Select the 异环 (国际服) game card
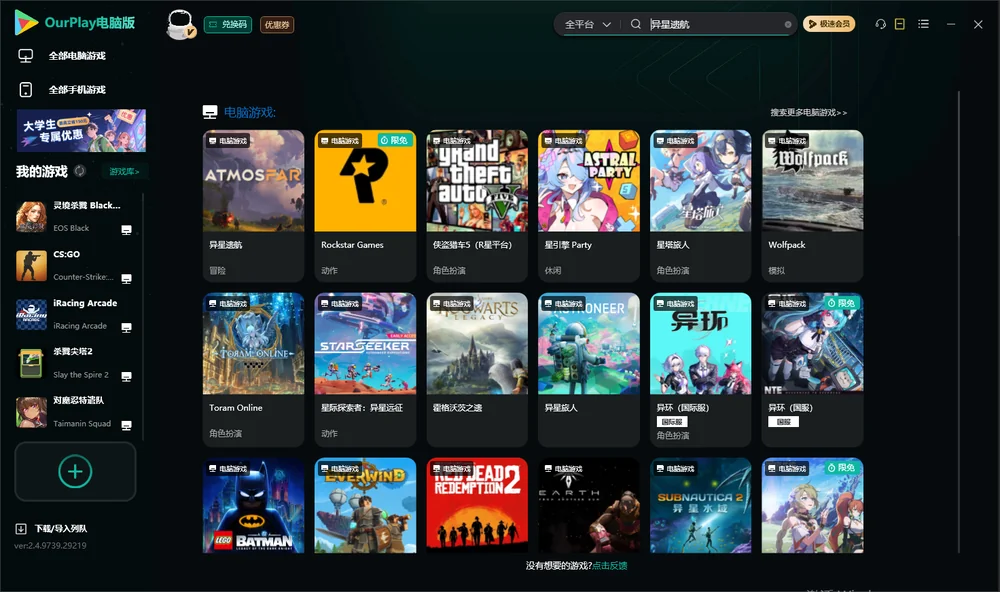1000x592 pixels. (x=701, y=370)
